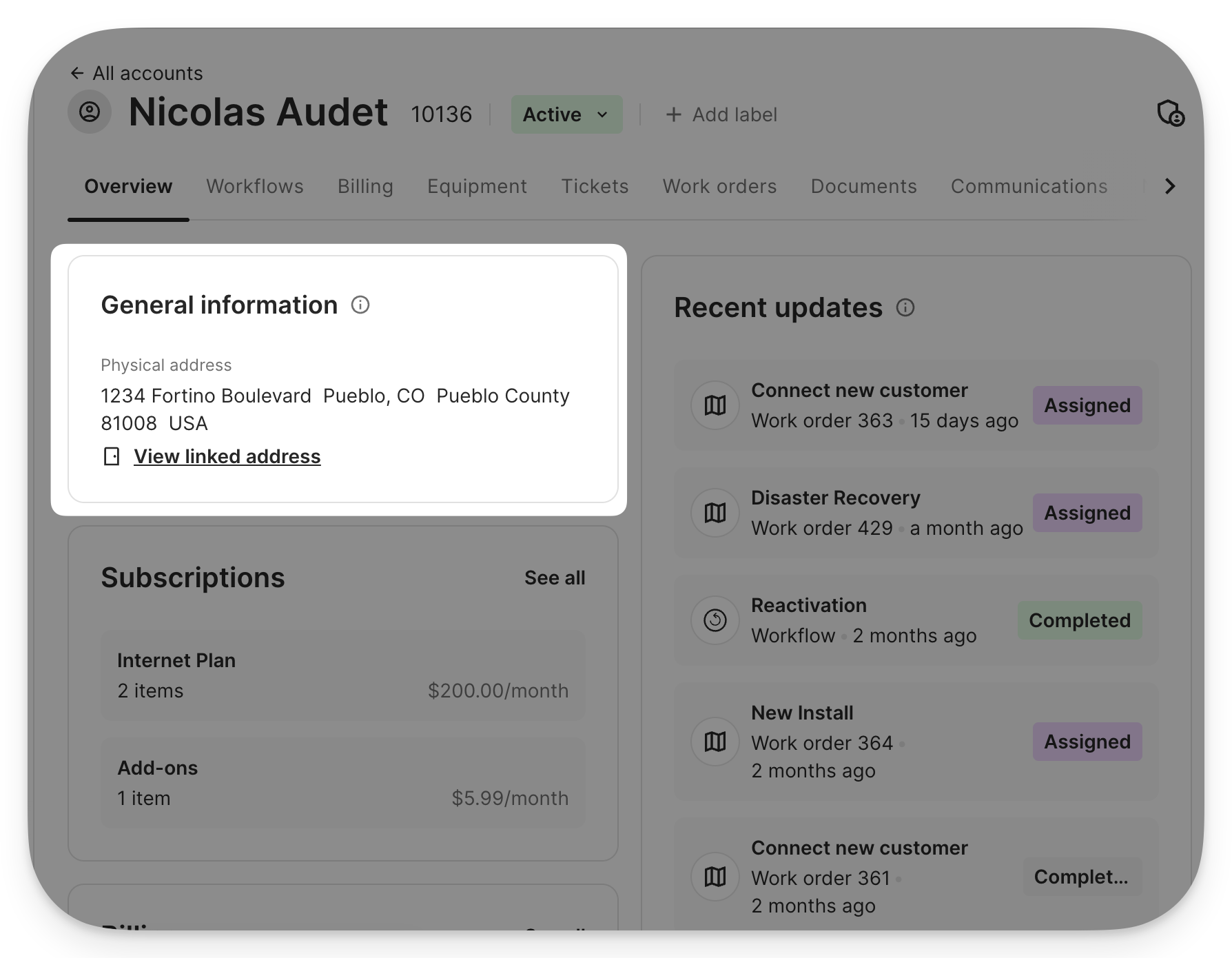Click the account avatar icon beside Nicolas Audet
Screen dimensions: 1232x958
(x=90, y=112)
